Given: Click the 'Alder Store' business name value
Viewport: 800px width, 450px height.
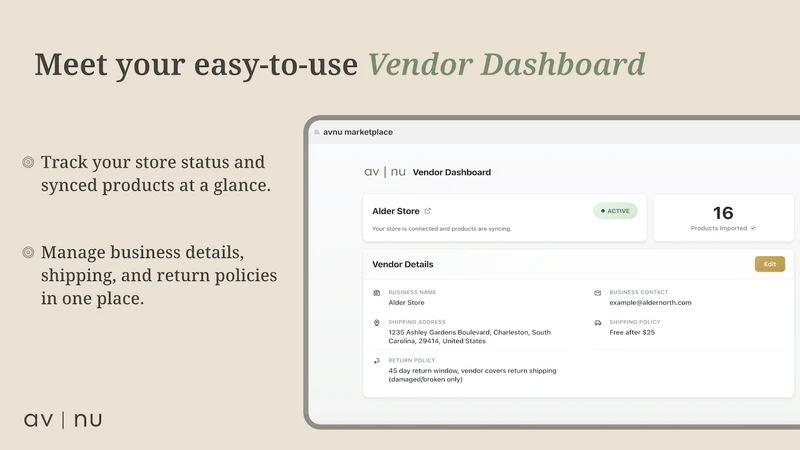Looking at the screenshot, I should click(x=406, y=303).
